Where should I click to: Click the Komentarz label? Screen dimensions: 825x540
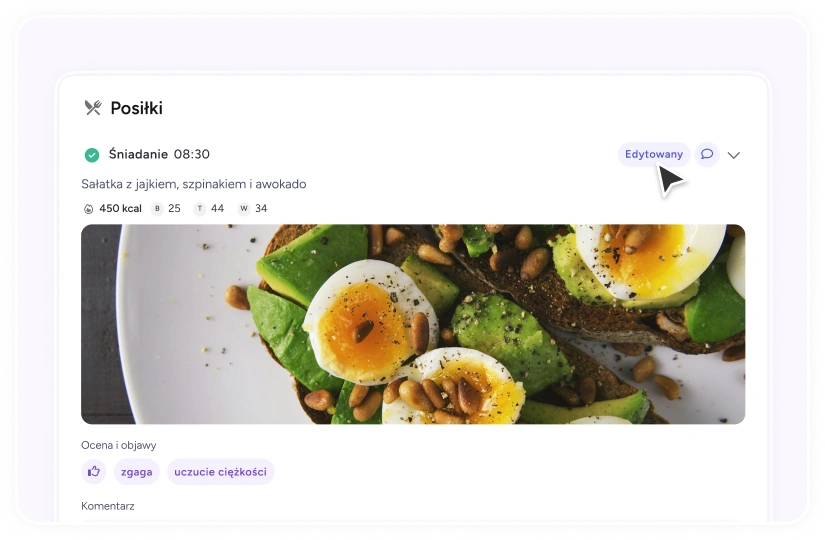(108, 506)
